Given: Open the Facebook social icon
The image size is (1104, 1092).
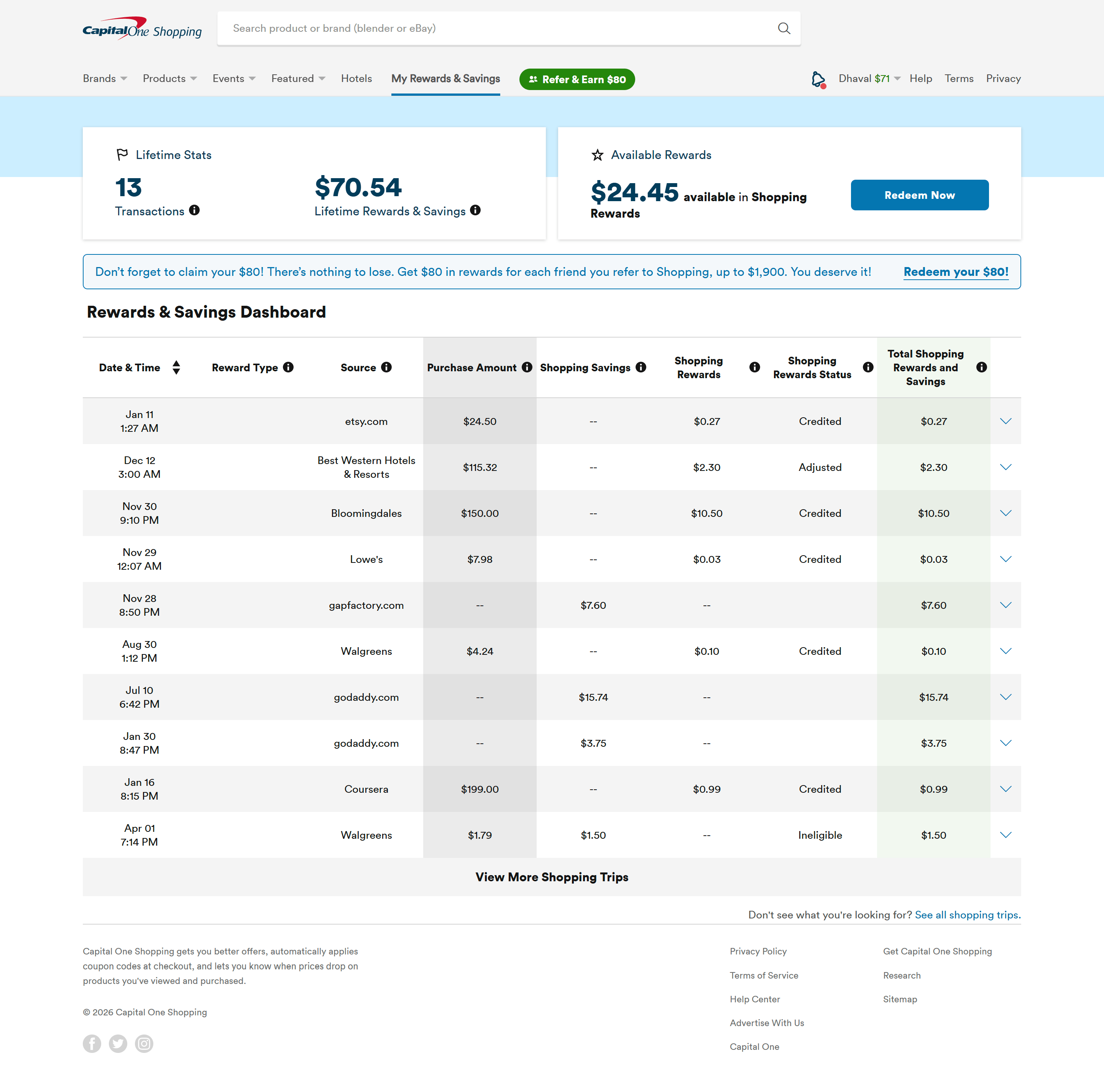Looking at the screenshot, I should [92, 1043].
